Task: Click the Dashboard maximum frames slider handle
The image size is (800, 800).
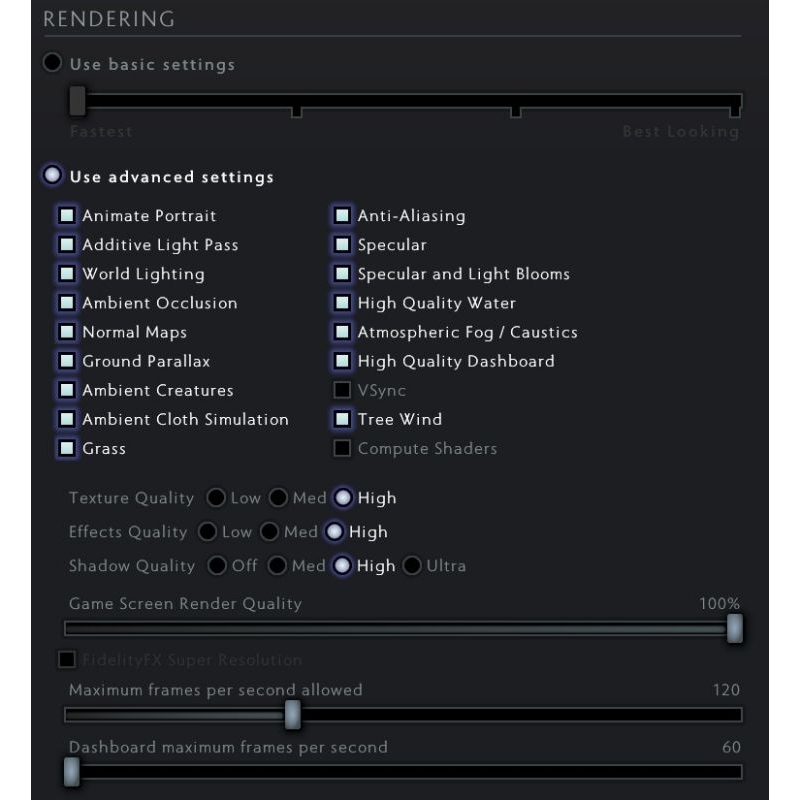Action: pyautogui.click(x=71, y=771)
